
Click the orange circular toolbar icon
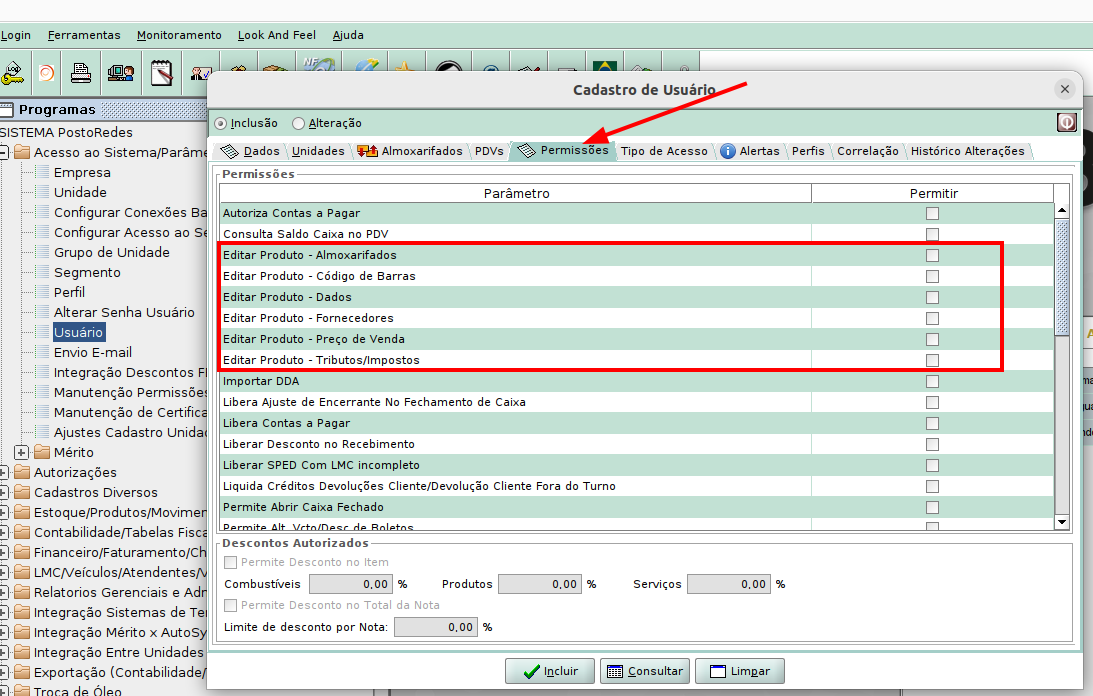(x=46, y=73)
